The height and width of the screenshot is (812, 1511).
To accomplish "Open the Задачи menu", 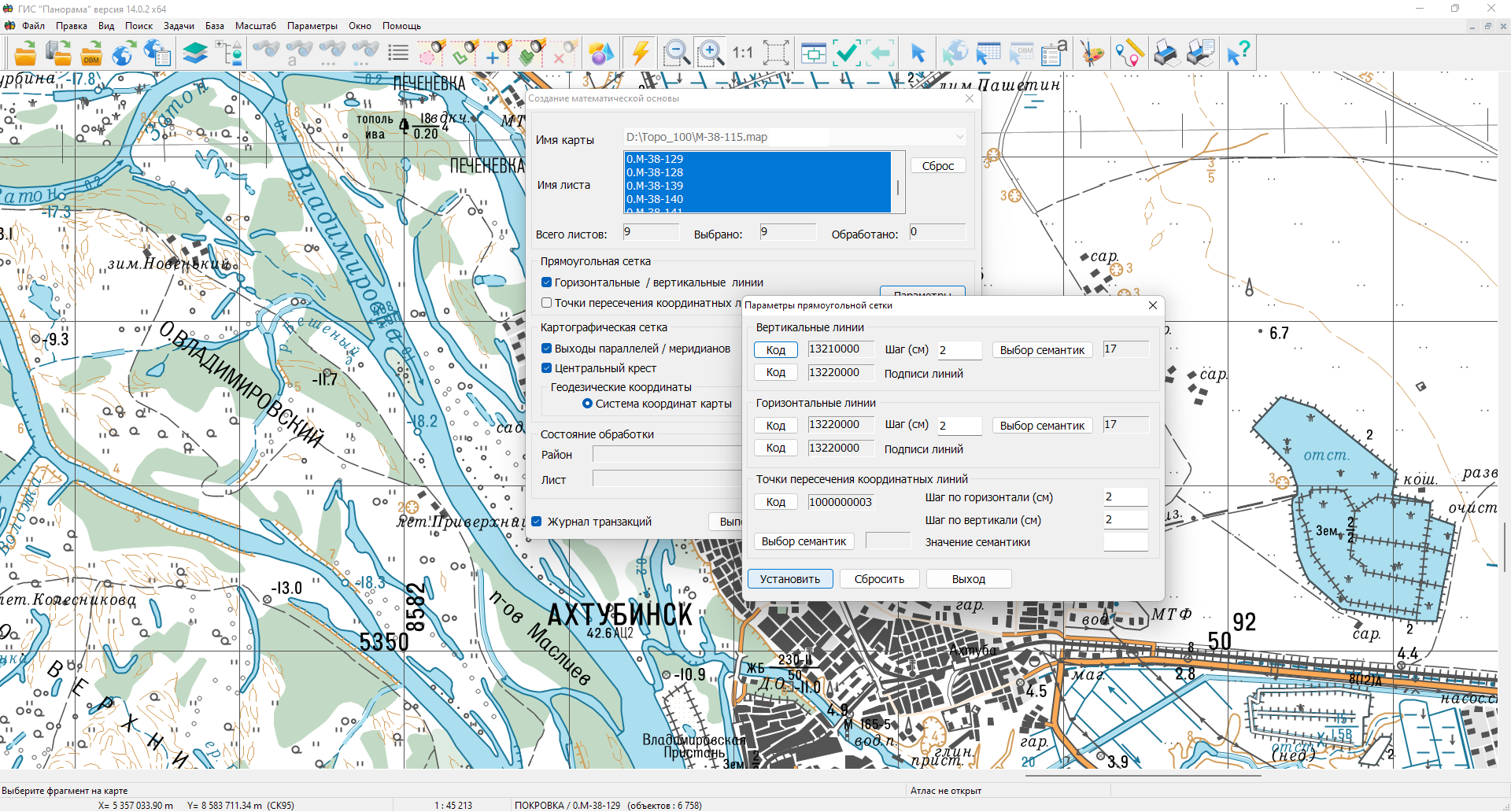I will 179,26.
